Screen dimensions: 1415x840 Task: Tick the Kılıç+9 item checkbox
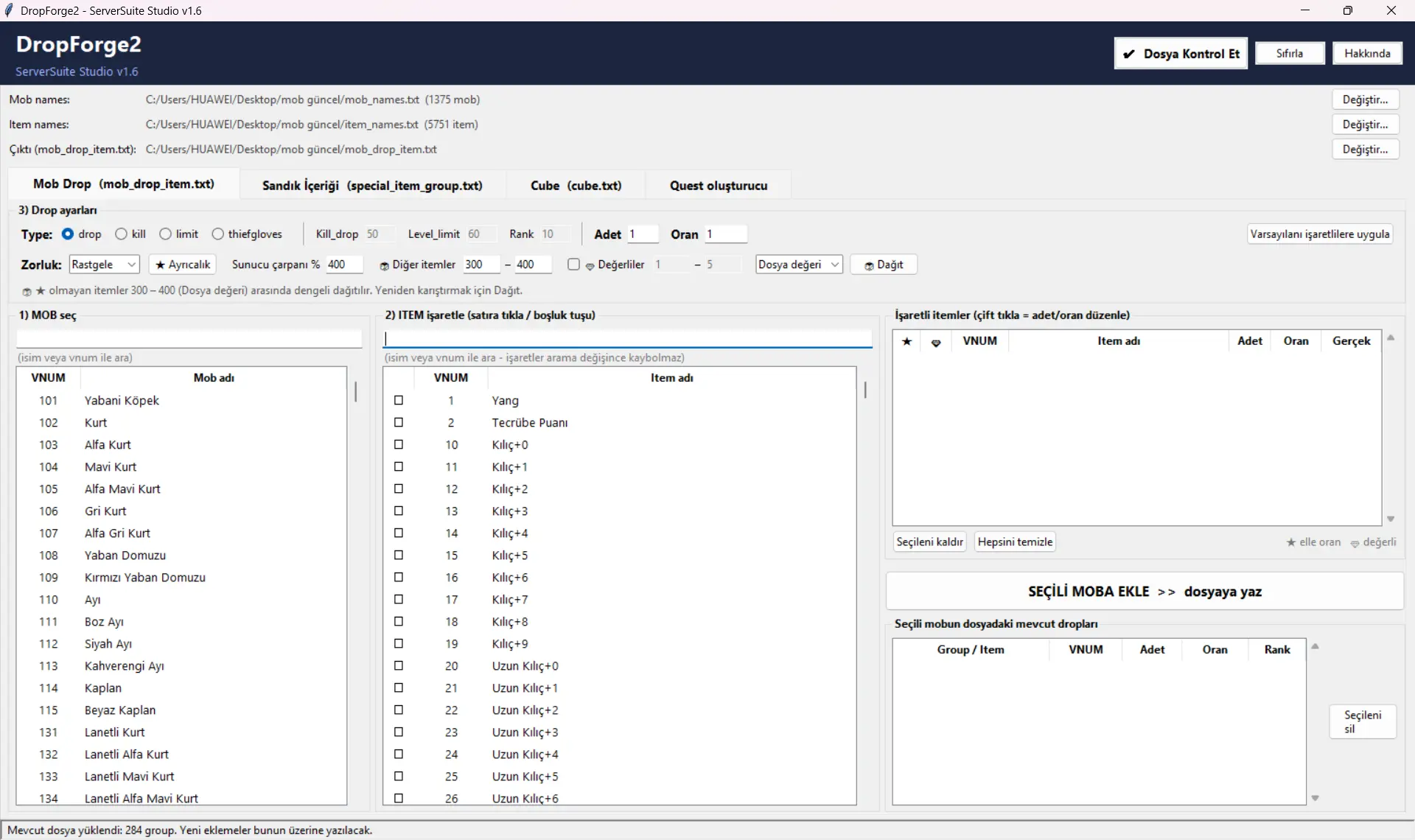pyautogui.click(x=399, y=643)
